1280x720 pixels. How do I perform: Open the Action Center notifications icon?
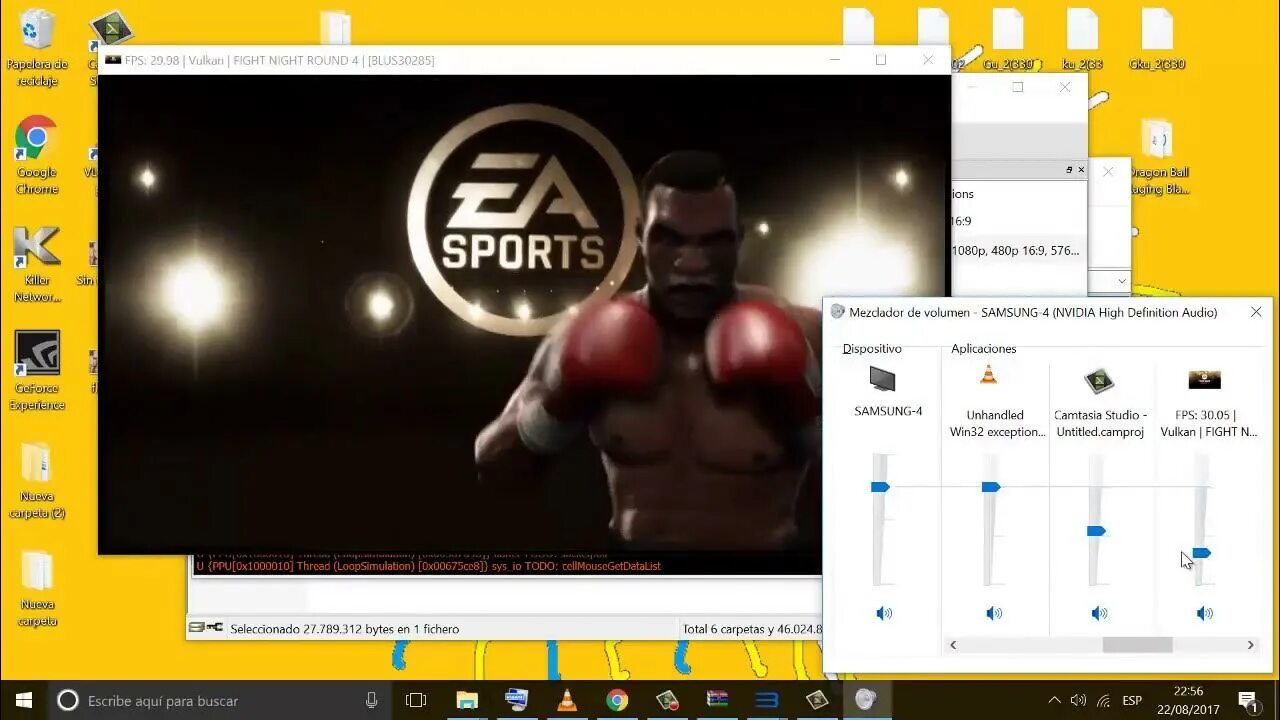tap(1247, 700)
